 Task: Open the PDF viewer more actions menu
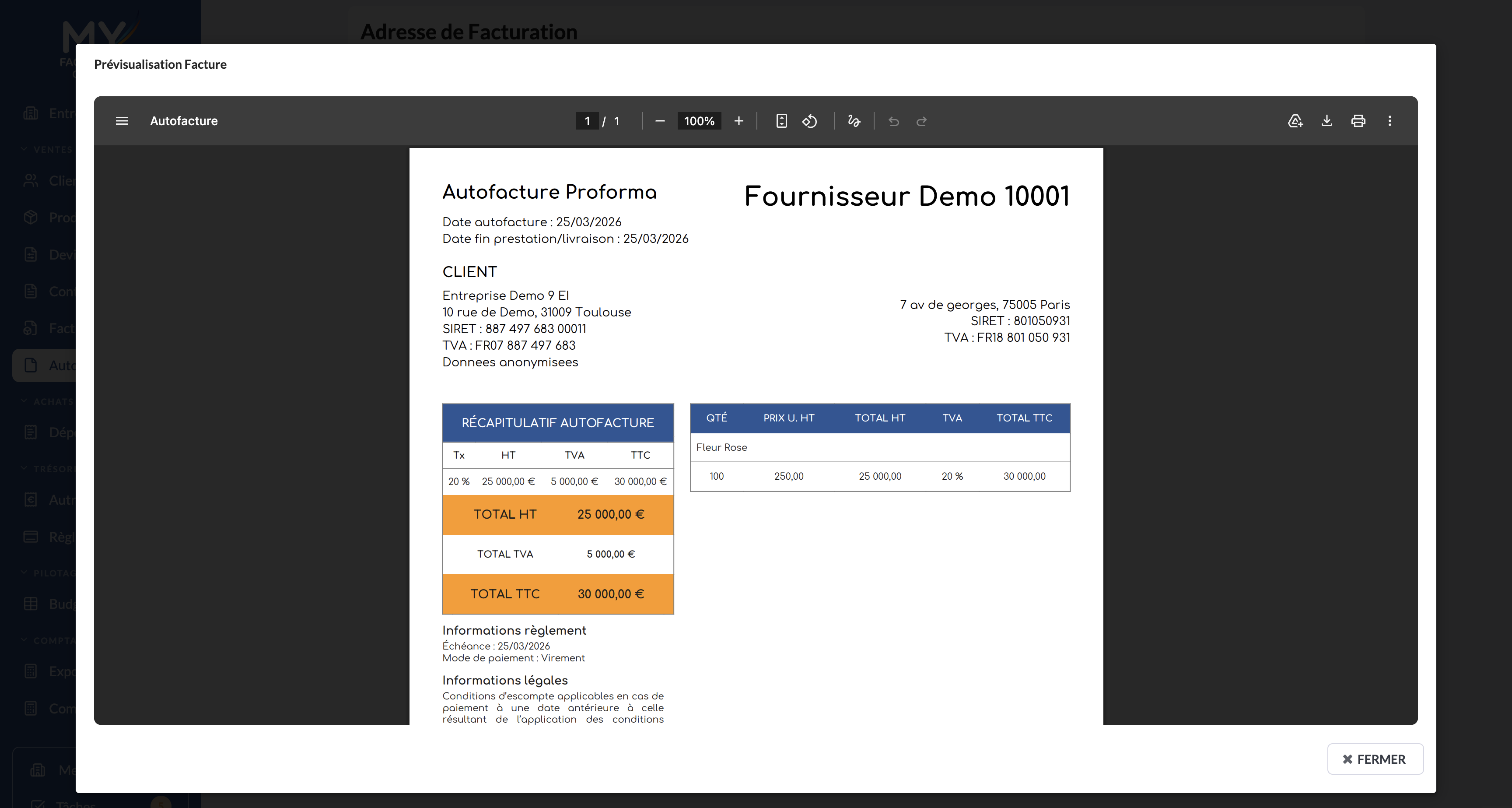(x=1389, y=121)
